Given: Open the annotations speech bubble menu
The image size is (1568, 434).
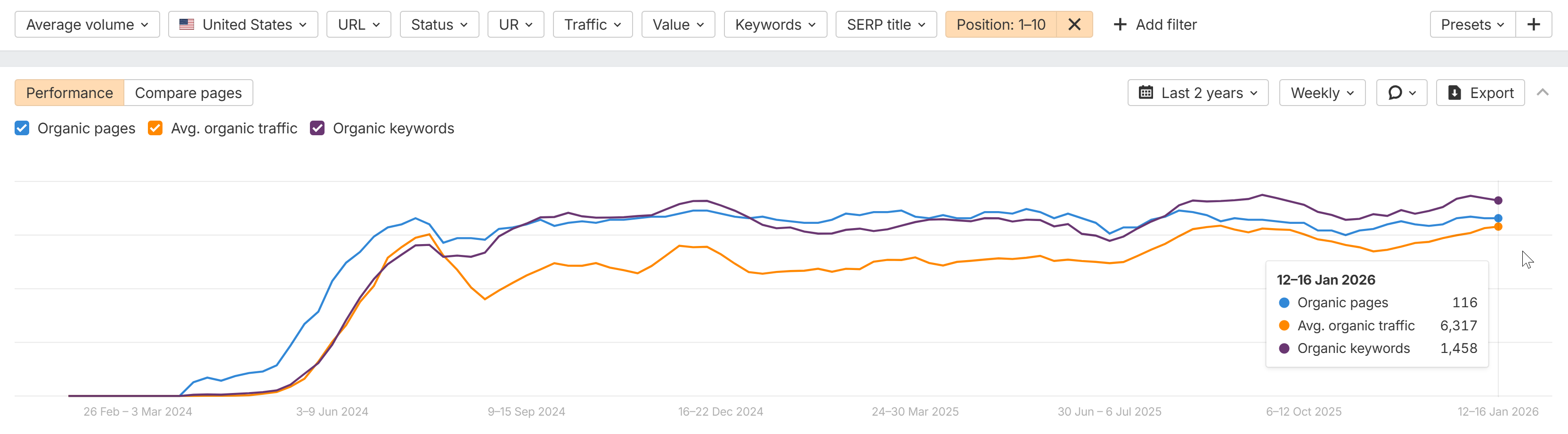Looking at the screenshot, I should [x=1401, y=92].
